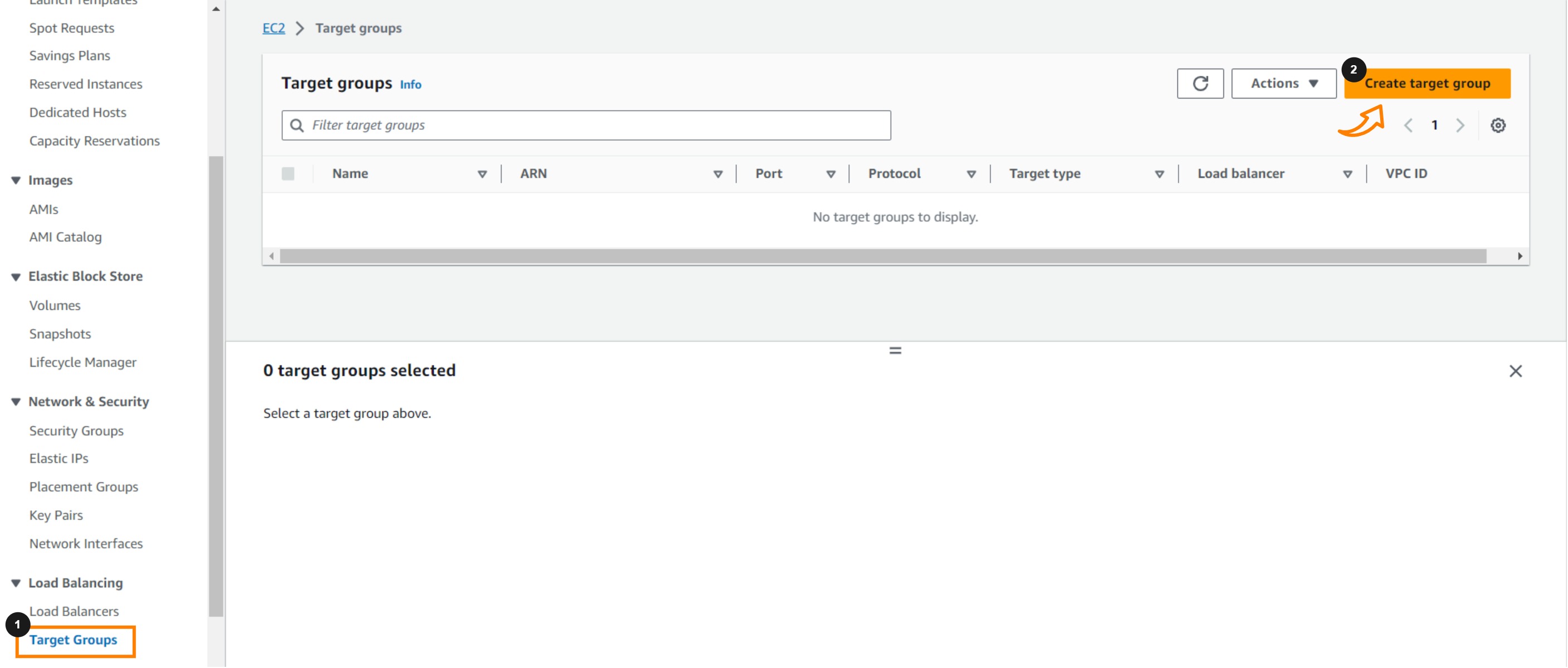Open Security Groups in the sidebar
The width and height of the screenshot is (1568, 668).
tap(76, 431)
